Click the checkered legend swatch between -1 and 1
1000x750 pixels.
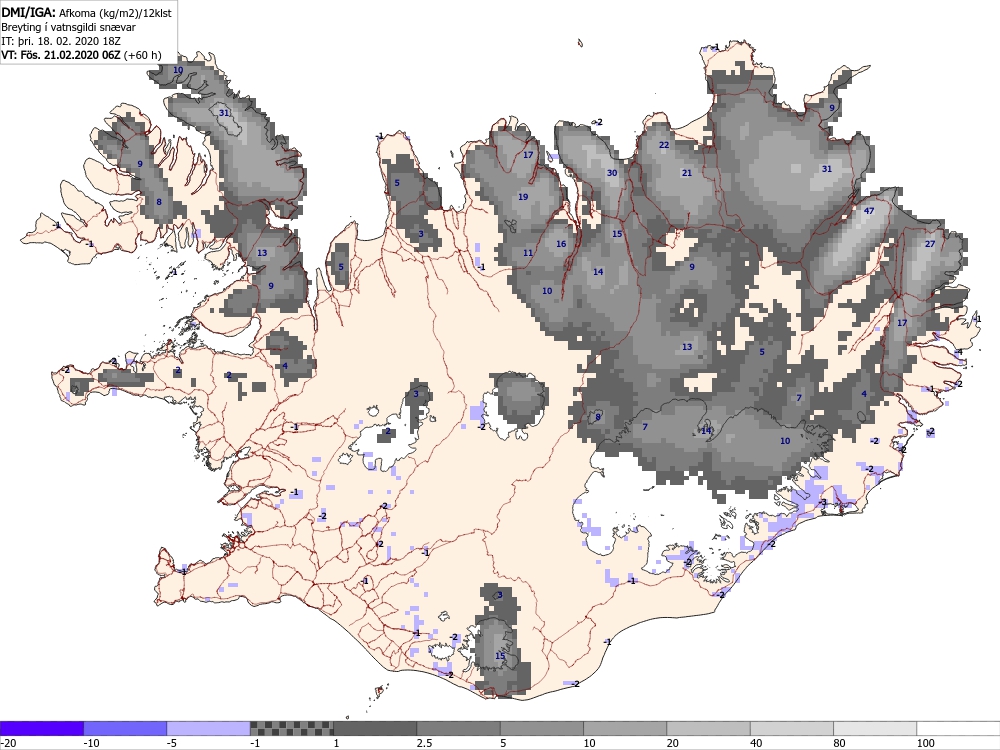pos(291,728)
